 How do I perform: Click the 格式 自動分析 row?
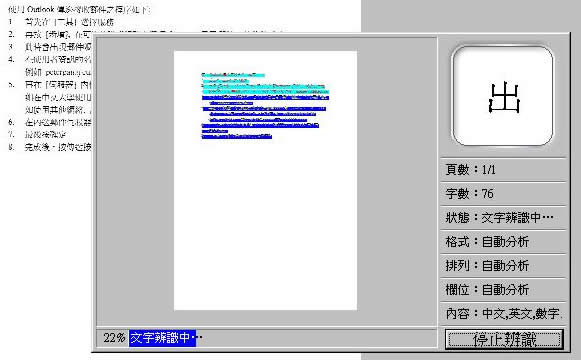pos(503,242)
